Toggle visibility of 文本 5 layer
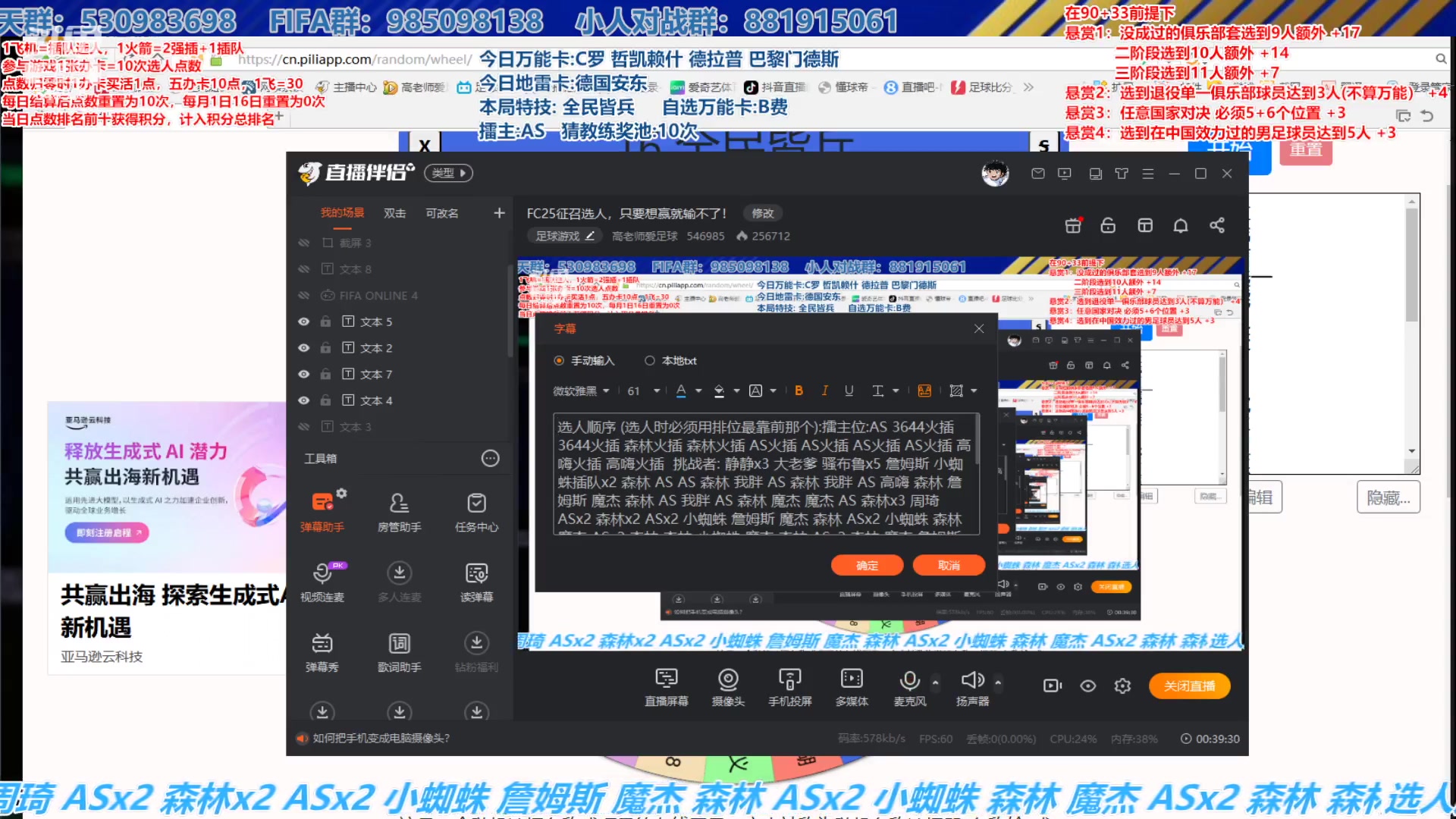Screen dimensions: 1456x819 click(303, 322)
